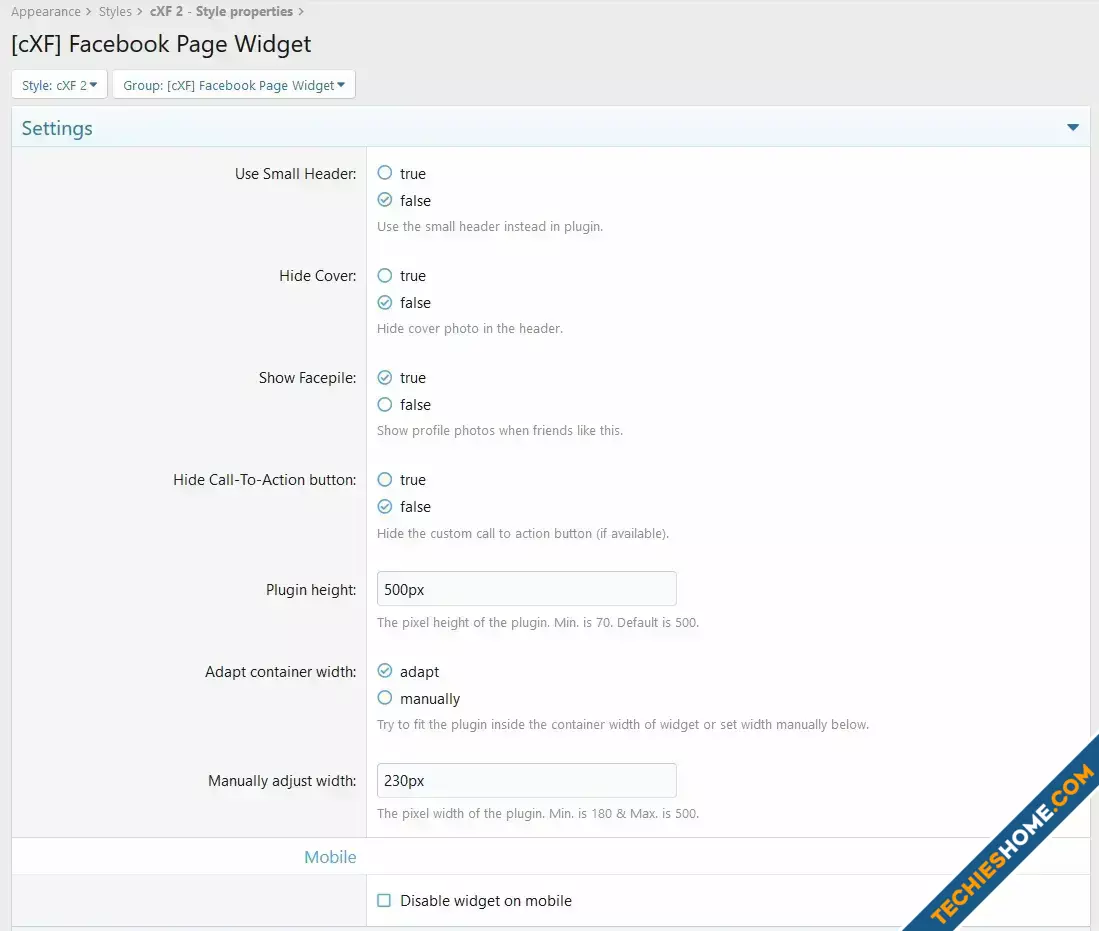Select true for Hide Cover
Viewport: 1099px width, 931px height.
point(385,275)
